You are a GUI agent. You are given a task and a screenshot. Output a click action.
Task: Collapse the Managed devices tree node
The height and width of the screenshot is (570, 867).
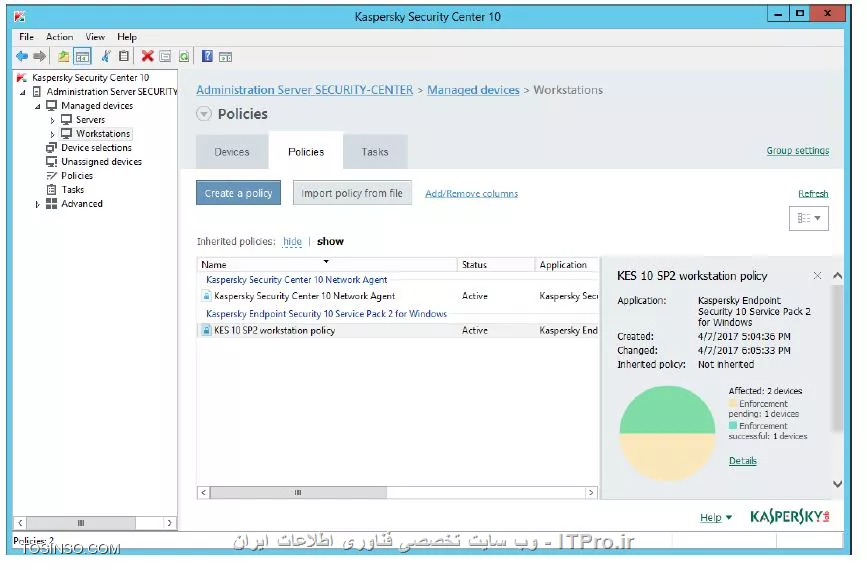(38, 106)
